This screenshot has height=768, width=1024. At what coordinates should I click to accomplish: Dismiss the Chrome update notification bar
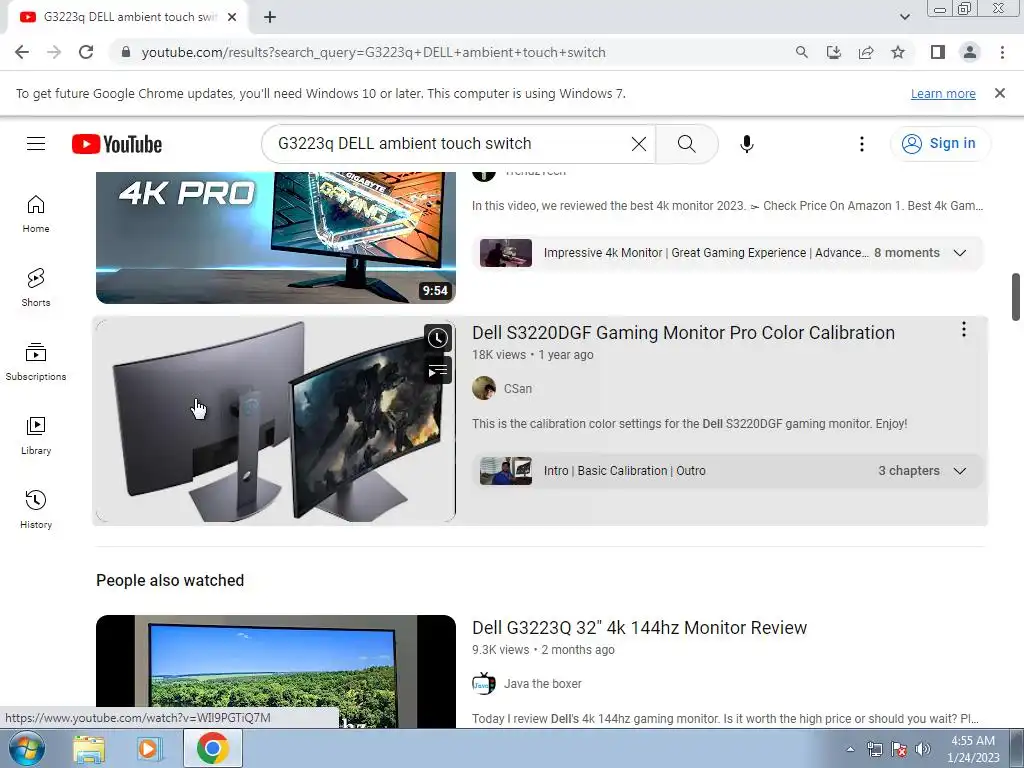click(1000, 93)
